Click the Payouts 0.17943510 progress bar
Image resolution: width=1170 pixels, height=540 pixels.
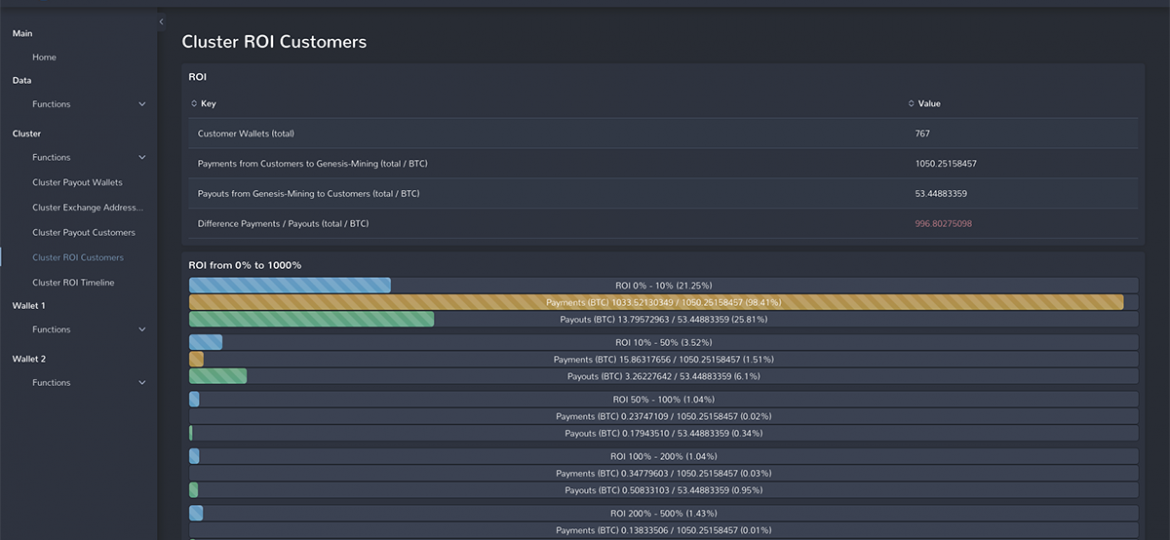[663, 433]
